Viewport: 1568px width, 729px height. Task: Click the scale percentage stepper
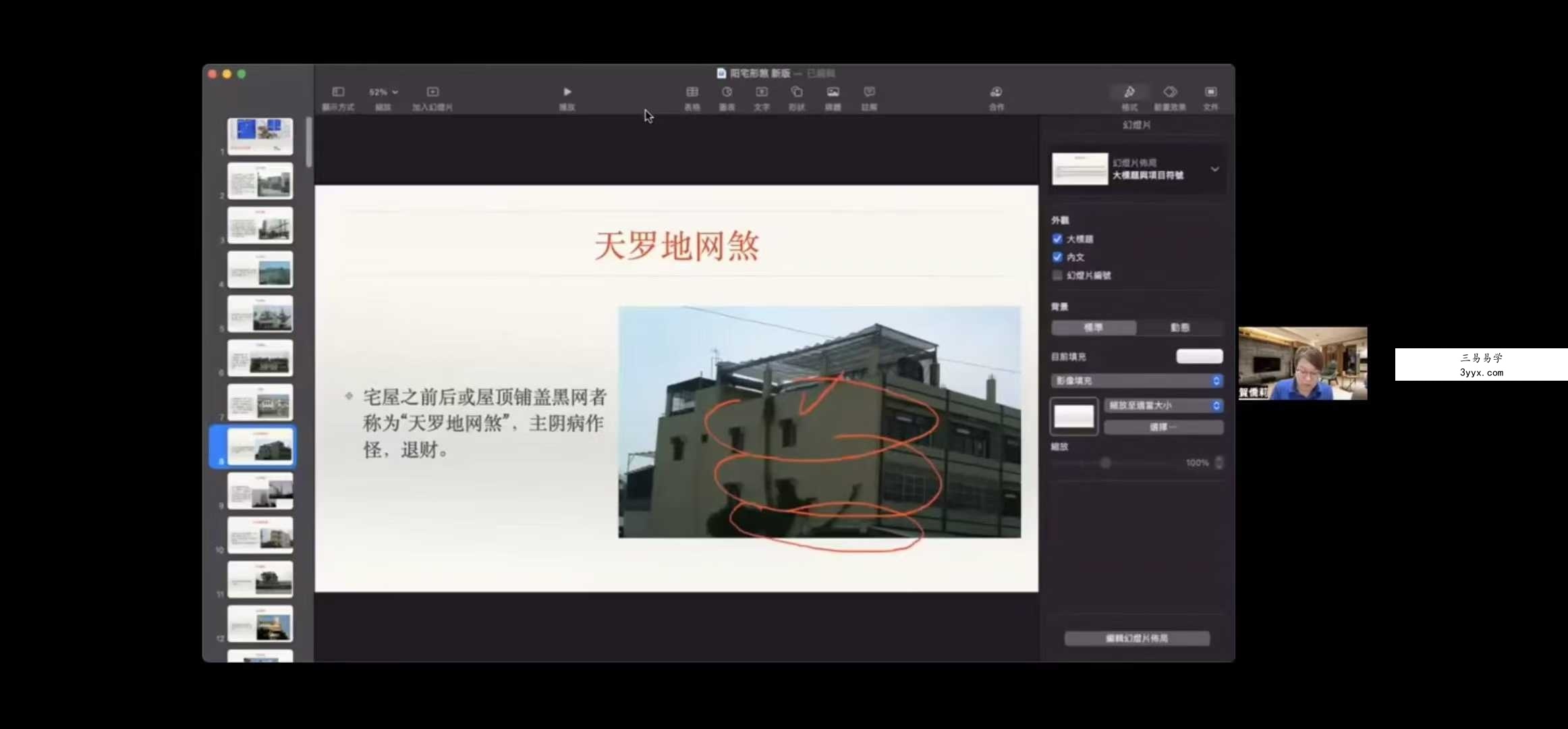pyautogui.click(x=1219, y=462)
